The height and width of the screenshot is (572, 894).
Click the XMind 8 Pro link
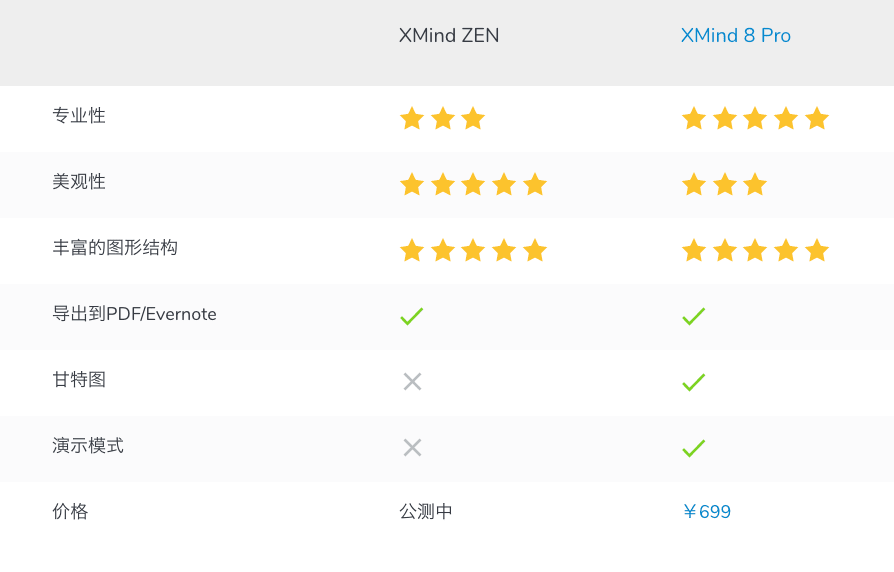(x=735, y=36)
